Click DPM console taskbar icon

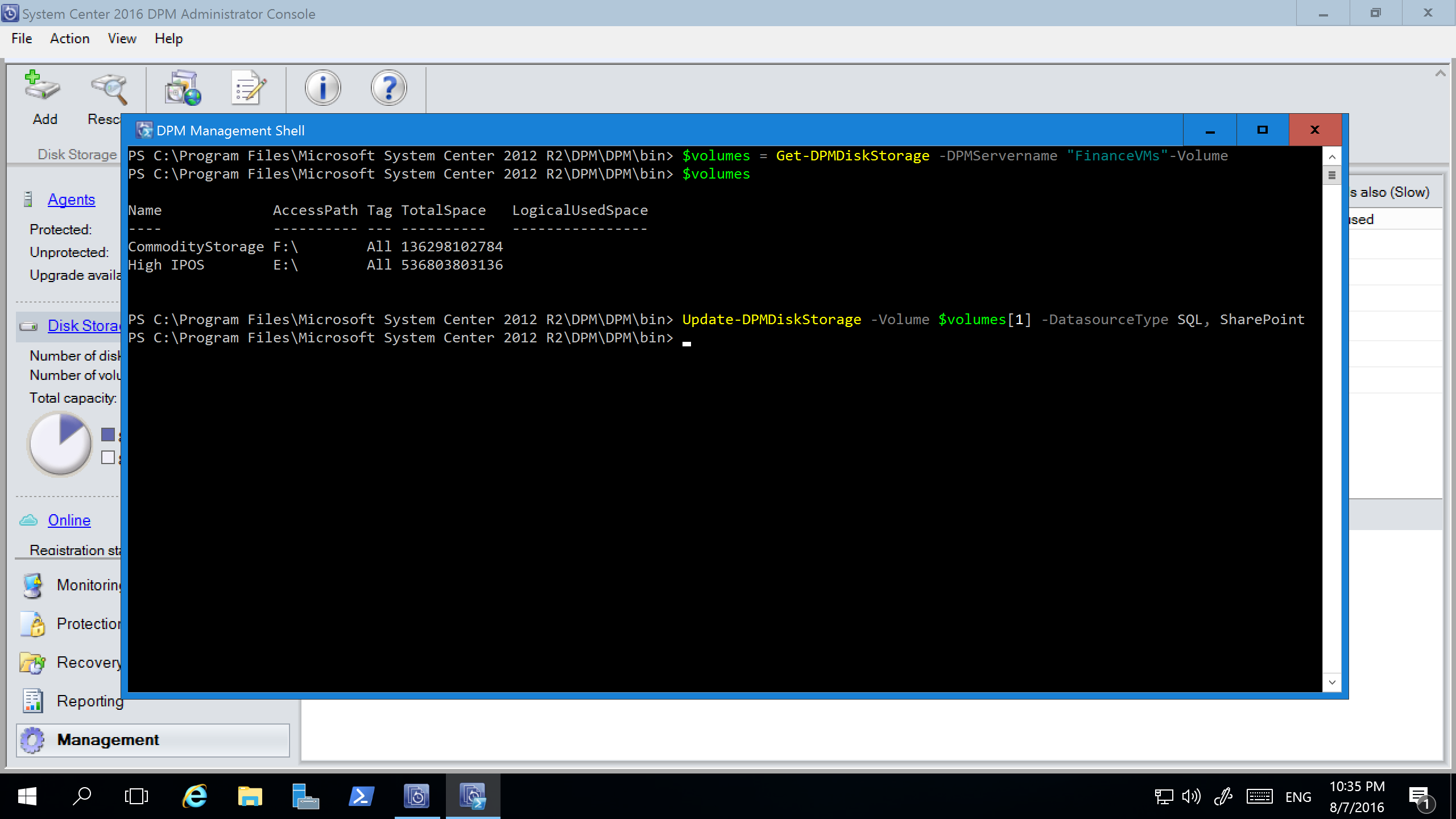pos(417,796)
